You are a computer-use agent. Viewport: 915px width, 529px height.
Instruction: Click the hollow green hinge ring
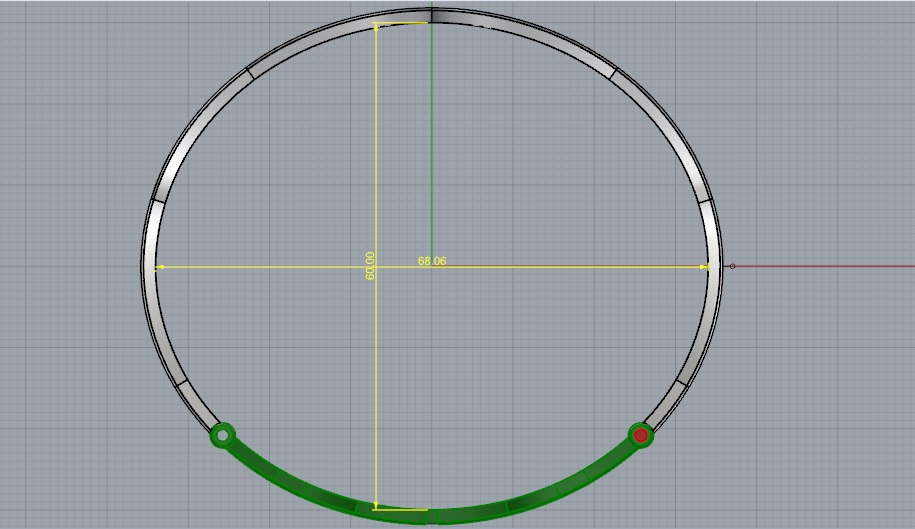click(222, 435)
